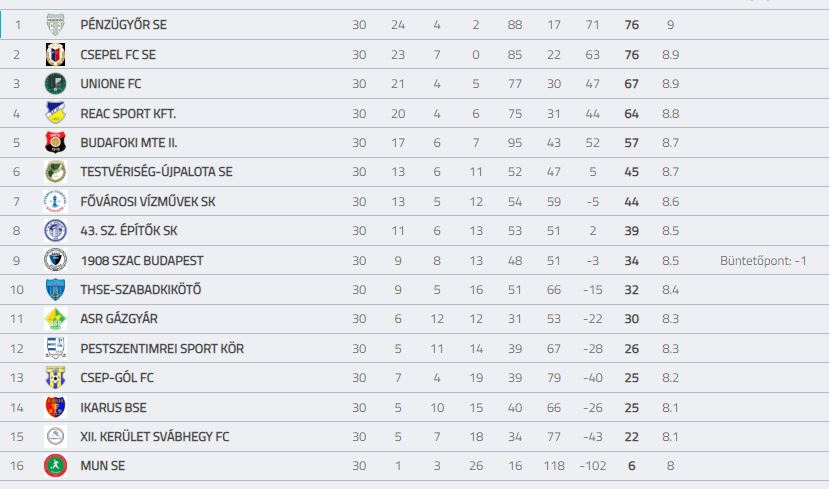Select the REAC Sport Kft. badge icon
The image size is (829, 489).
55,113
